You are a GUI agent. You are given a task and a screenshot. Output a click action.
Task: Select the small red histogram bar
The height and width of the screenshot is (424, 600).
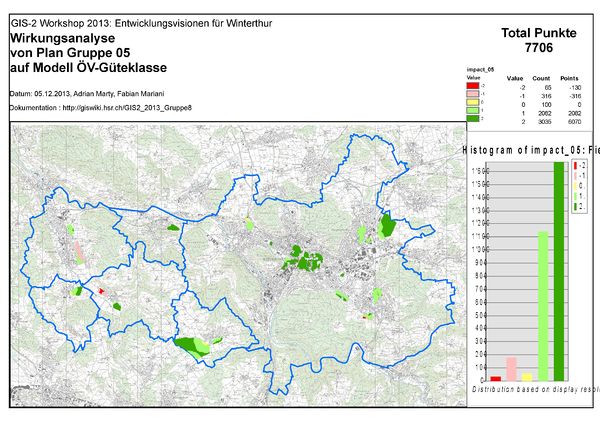496,379
